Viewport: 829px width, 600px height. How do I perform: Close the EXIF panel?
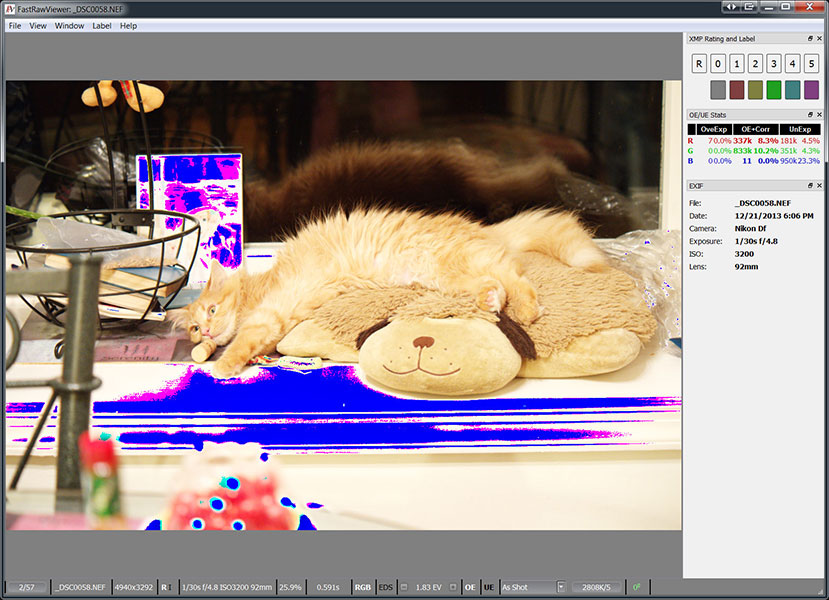(820, 186)
